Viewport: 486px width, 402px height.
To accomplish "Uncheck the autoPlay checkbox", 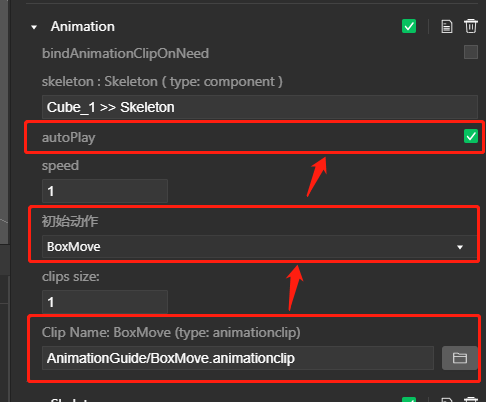I will 471,136.
